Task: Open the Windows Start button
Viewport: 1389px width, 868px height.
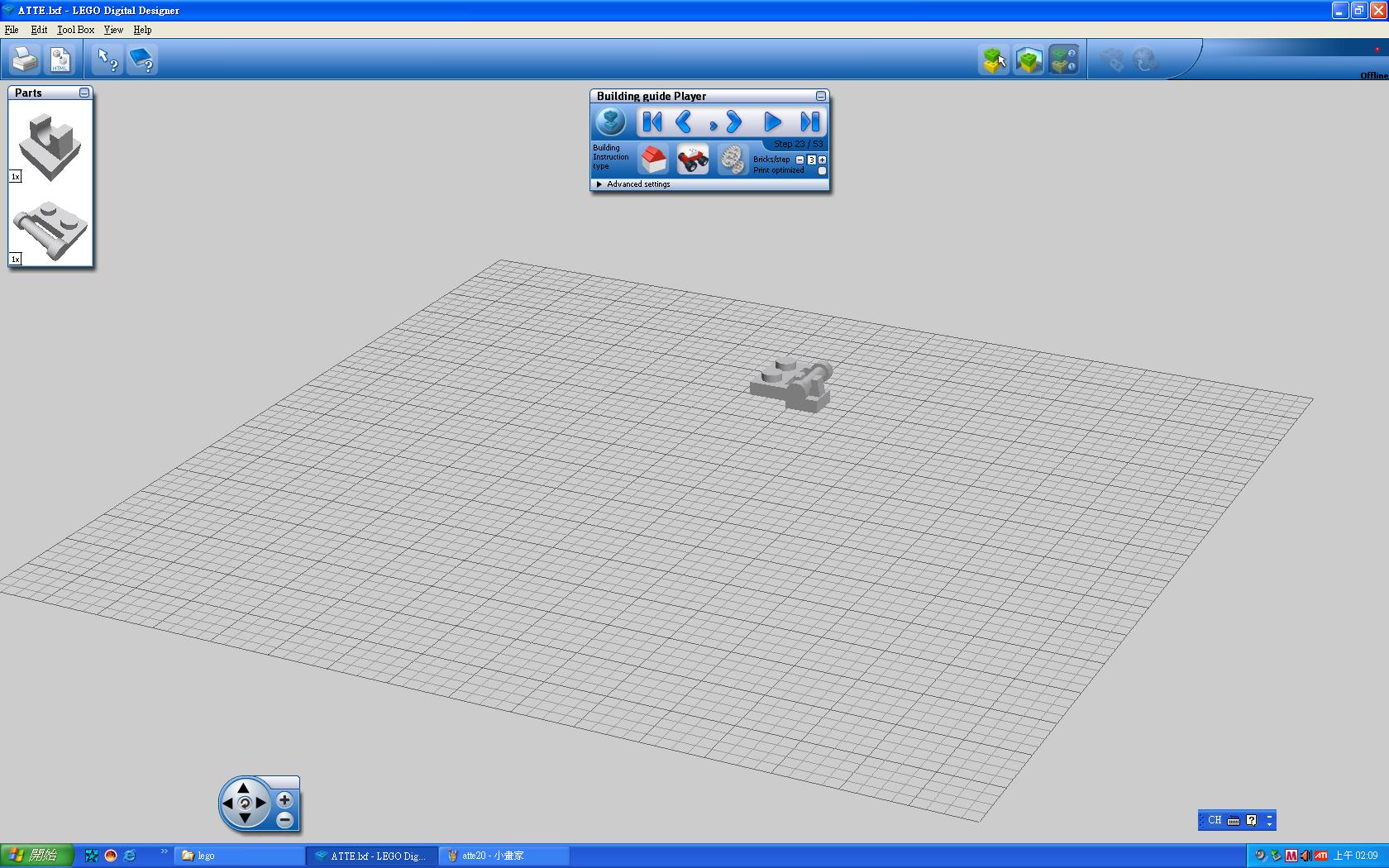Action: pyautogui.click(x=37, y=856)
